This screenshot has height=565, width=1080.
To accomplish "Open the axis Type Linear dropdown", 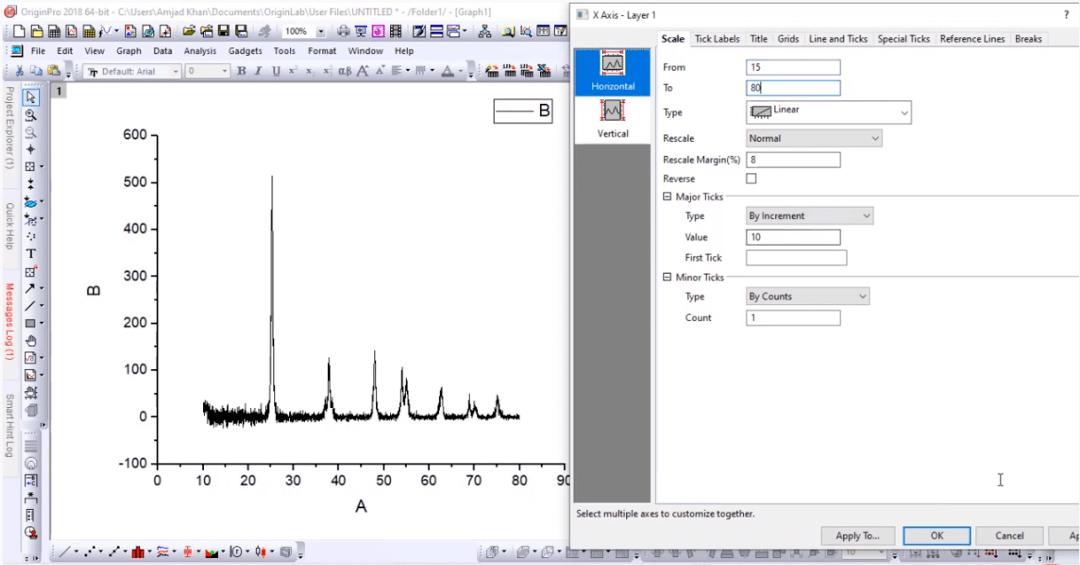I will pyautogui.click(x=829, y=113).
